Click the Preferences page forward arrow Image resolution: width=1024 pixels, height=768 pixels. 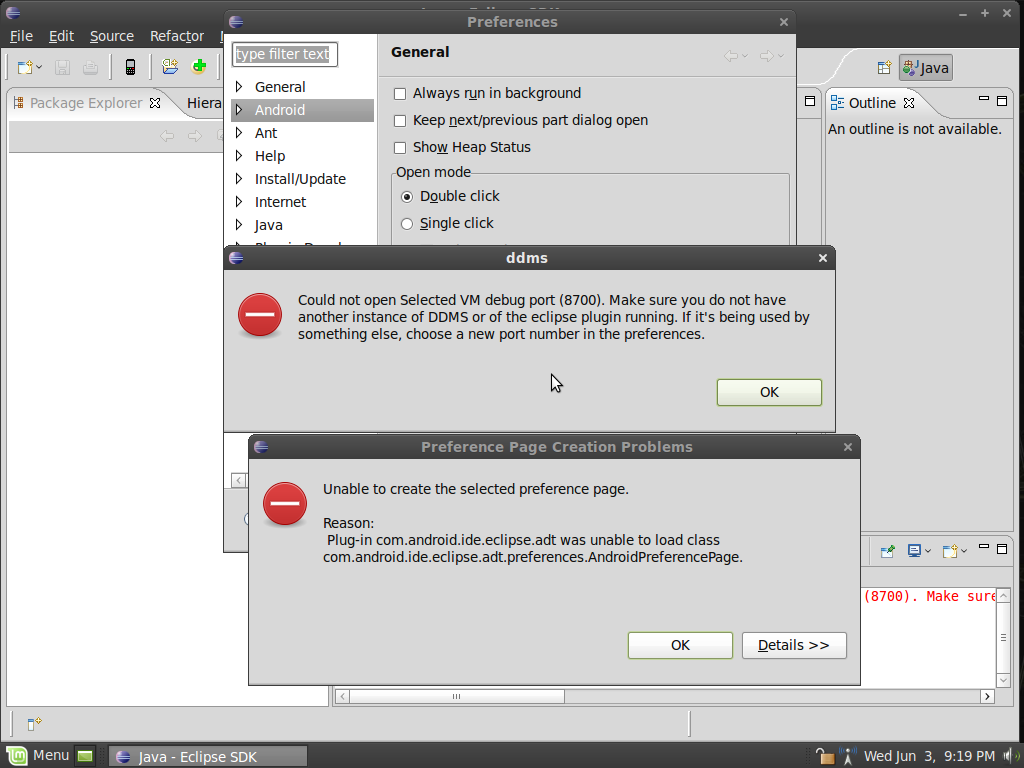coord(767,56)
